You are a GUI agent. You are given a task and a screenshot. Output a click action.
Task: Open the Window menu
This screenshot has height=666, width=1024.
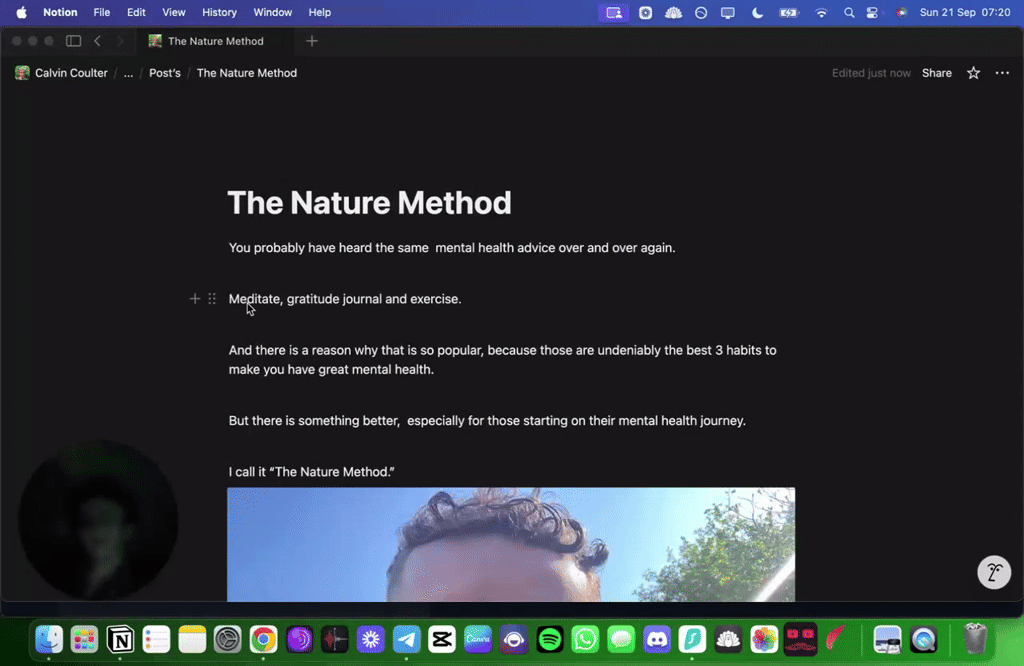tap(272, 12)
